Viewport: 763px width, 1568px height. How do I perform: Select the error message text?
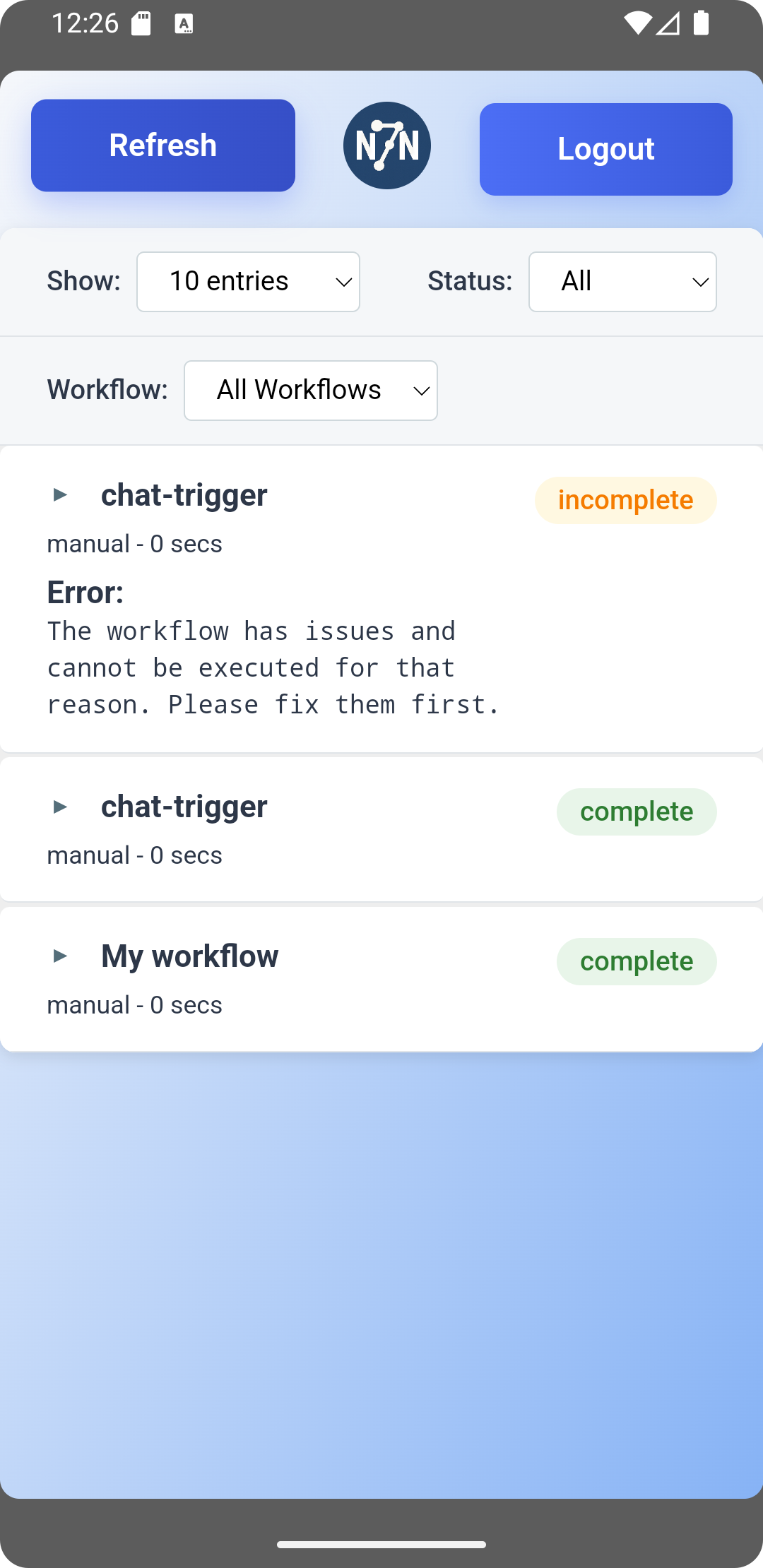coord(274,667)
